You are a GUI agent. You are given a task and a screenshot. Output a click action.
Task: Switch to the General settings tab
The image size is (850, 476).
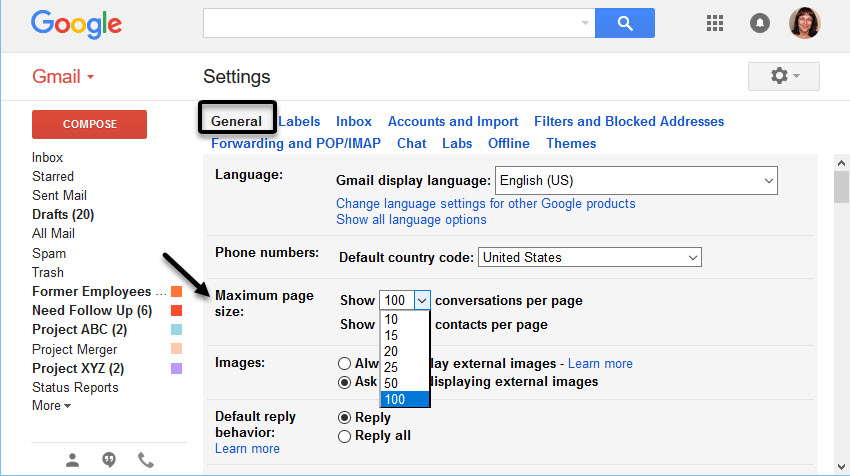pos(236,121)
